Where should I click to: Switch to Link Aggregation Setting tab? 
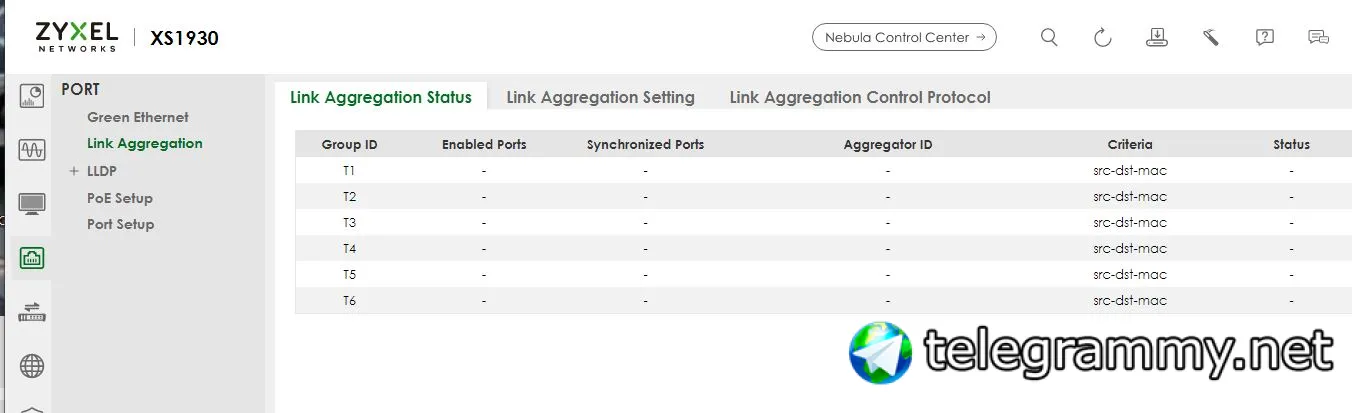[x=600, y=97]
